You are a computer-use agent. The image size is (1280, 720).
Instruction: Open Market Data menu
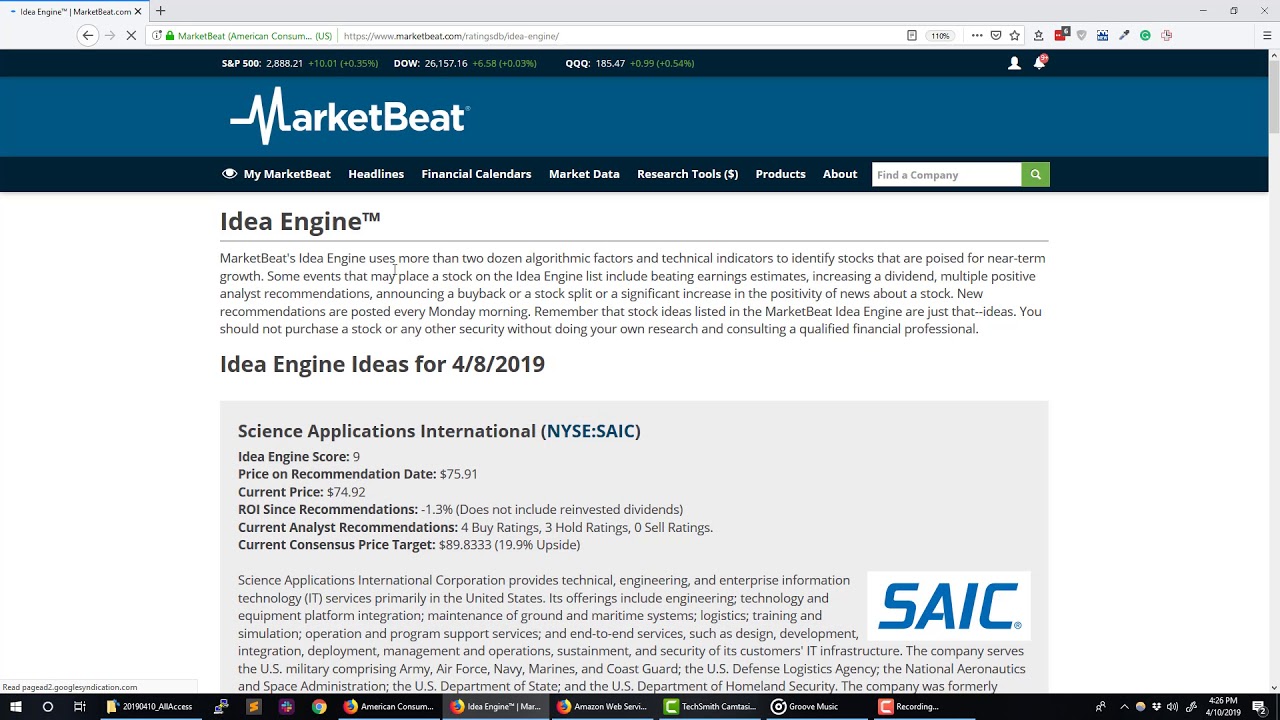584,174
